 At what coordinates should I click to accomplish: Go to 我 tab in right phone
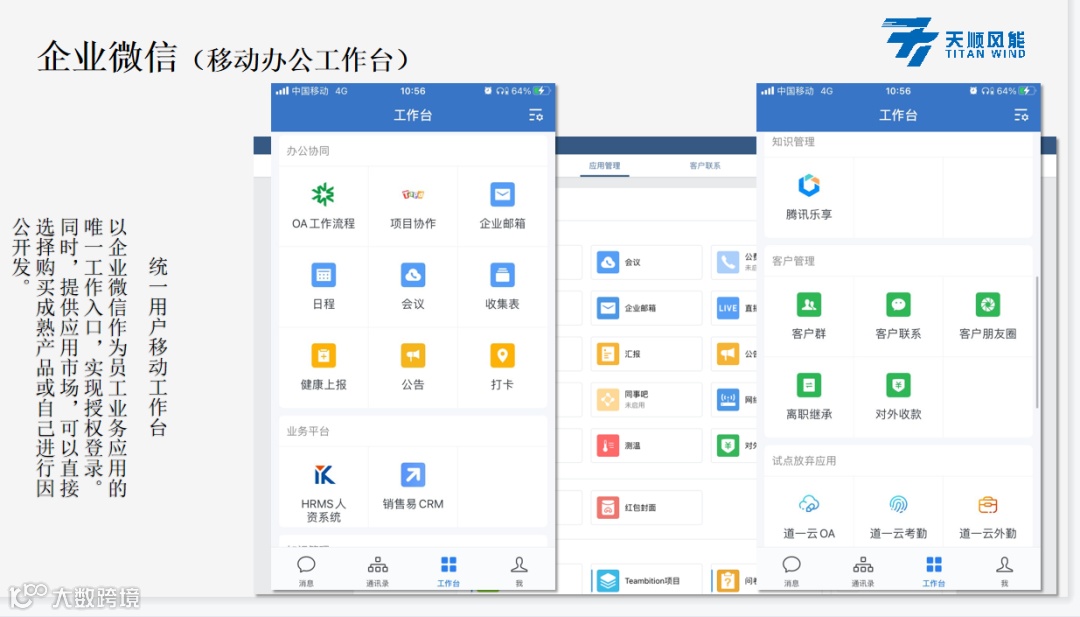(1005, 572)
